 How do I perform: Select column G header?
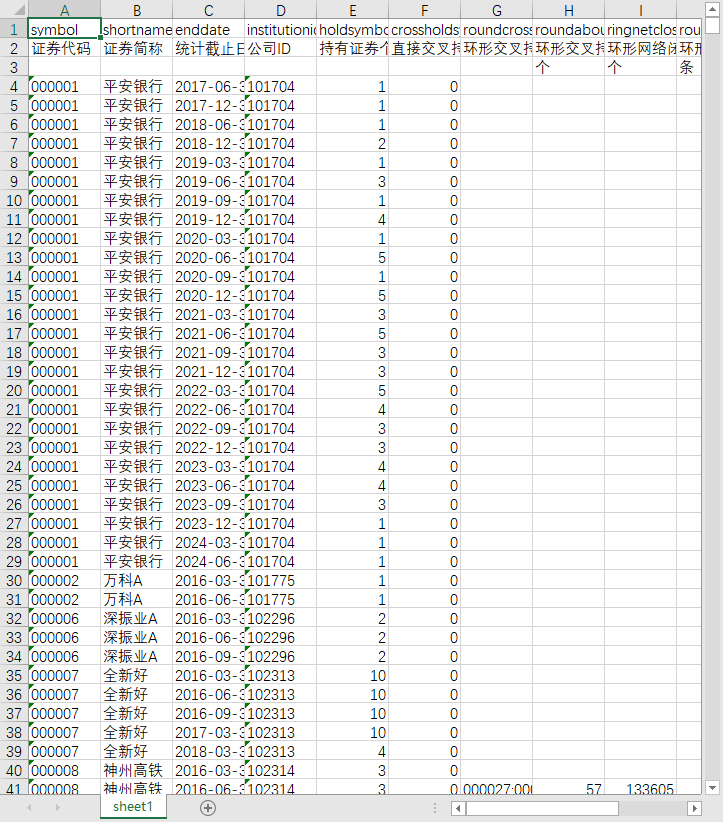(x=497, y=10)
